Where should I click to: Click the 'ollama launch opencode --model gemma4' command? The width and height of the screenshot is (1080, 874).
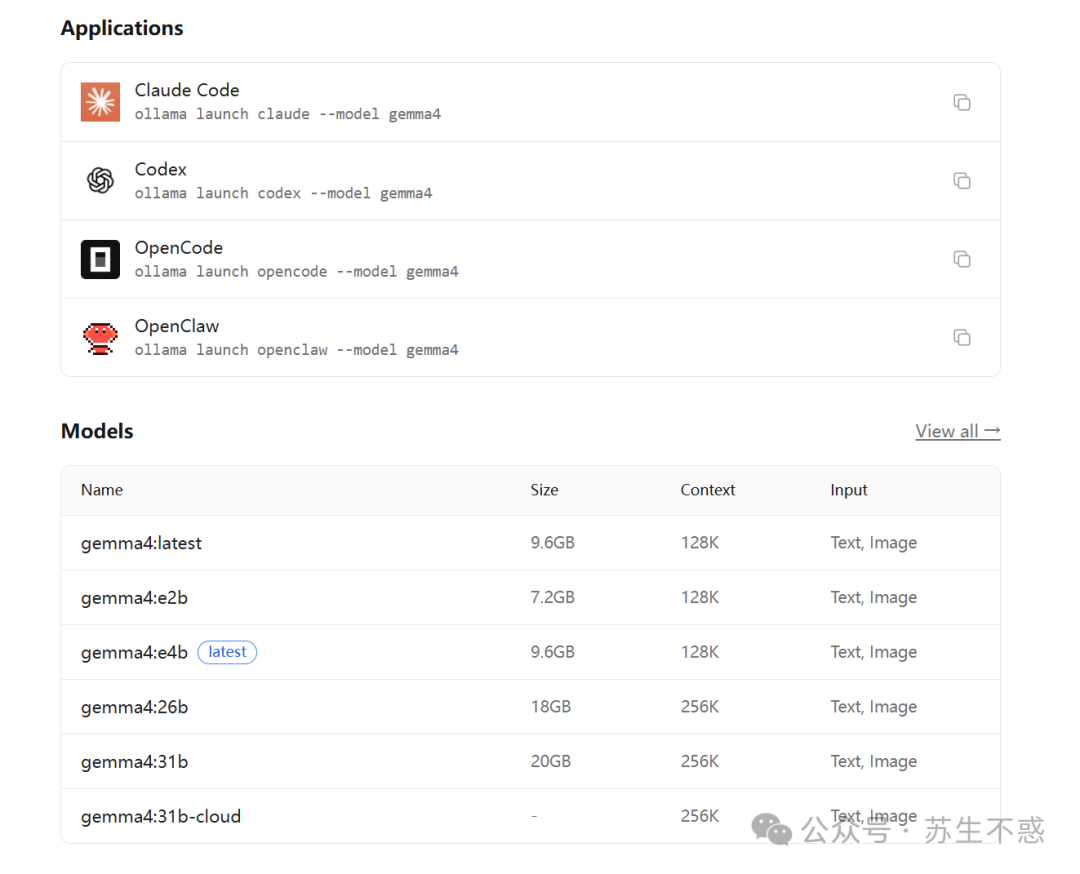tap(297, 272)
